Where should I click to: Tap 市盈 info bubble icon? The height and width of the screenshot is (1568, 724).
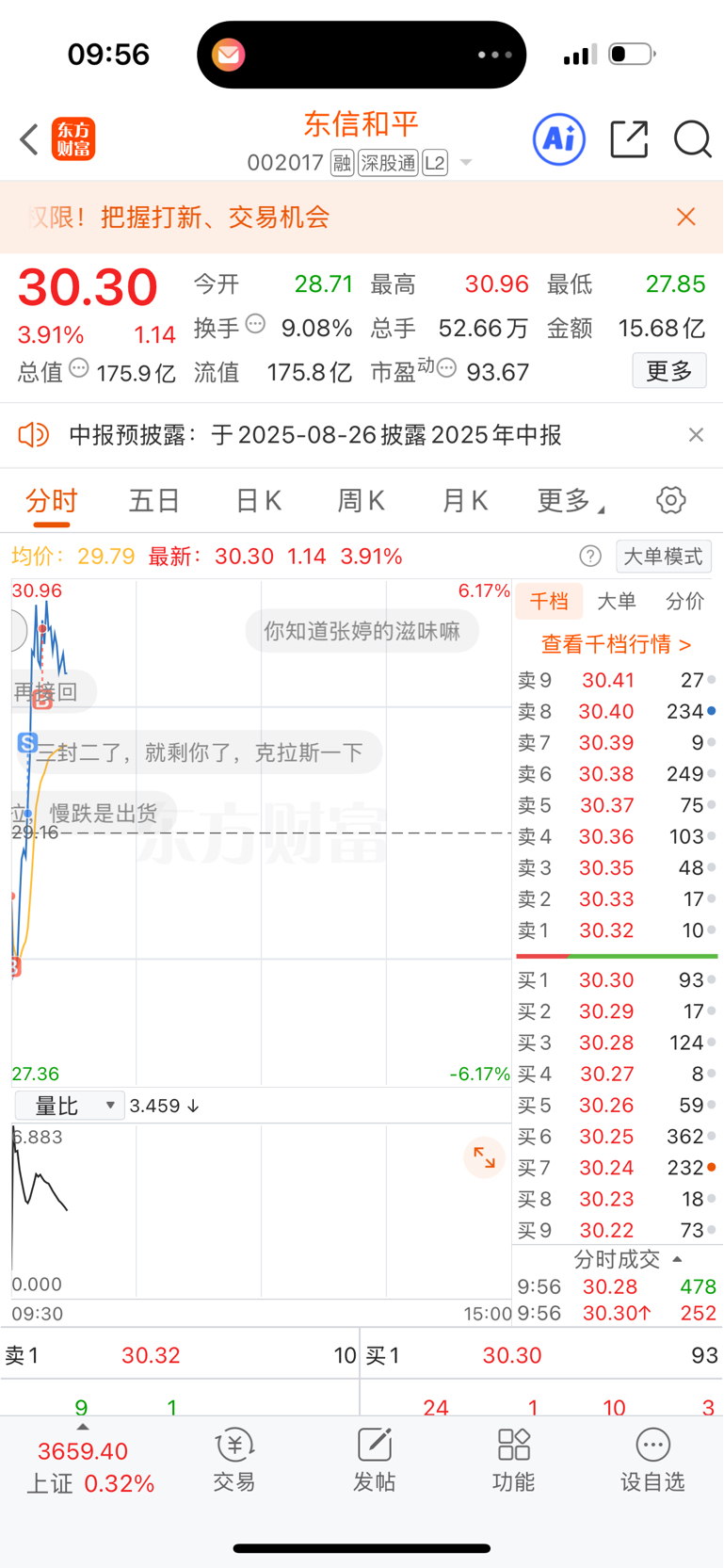coord(446,368)
